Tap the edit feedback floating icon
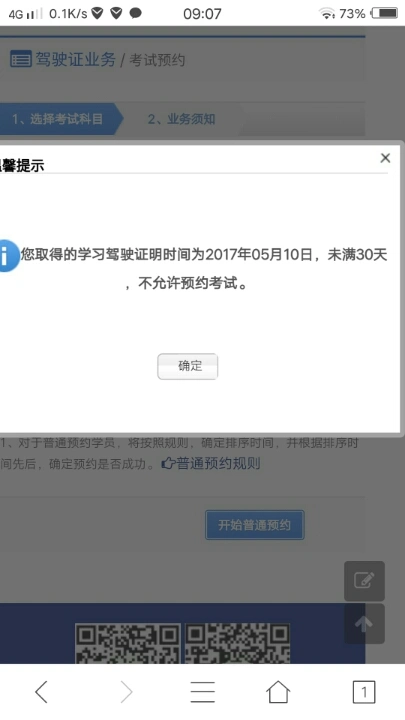The height and width of the screenshot is (720, 405). [364, 581]
